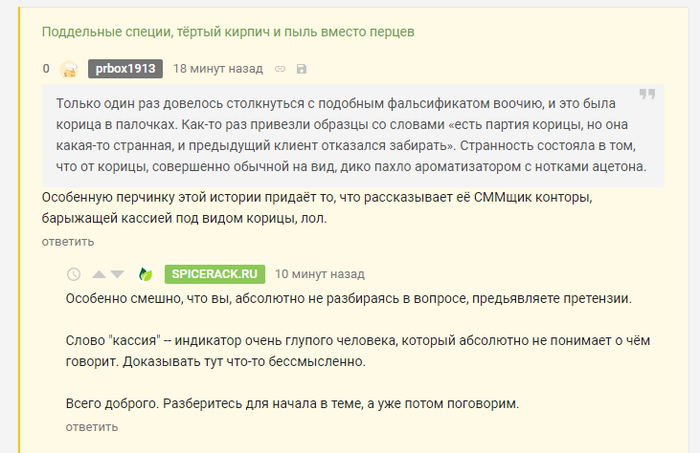Copy link to prbox1913's comment
700x453 pixels.
(x=280, y=69)
